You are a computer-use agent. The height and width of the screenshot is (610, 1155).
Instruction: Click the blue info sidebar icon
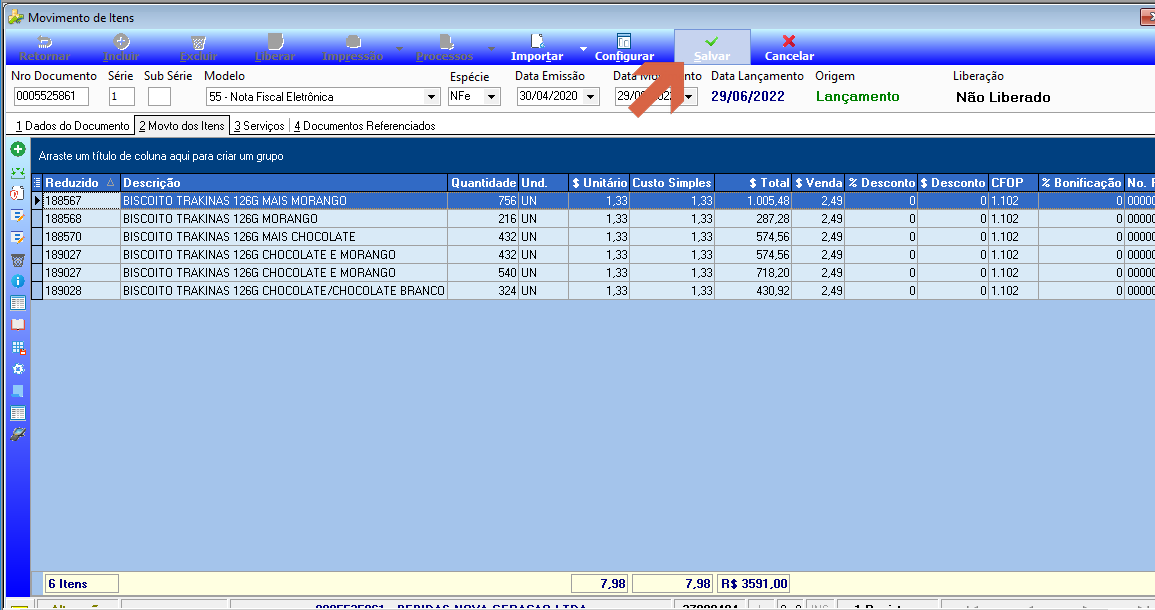[x=18, y=281]
